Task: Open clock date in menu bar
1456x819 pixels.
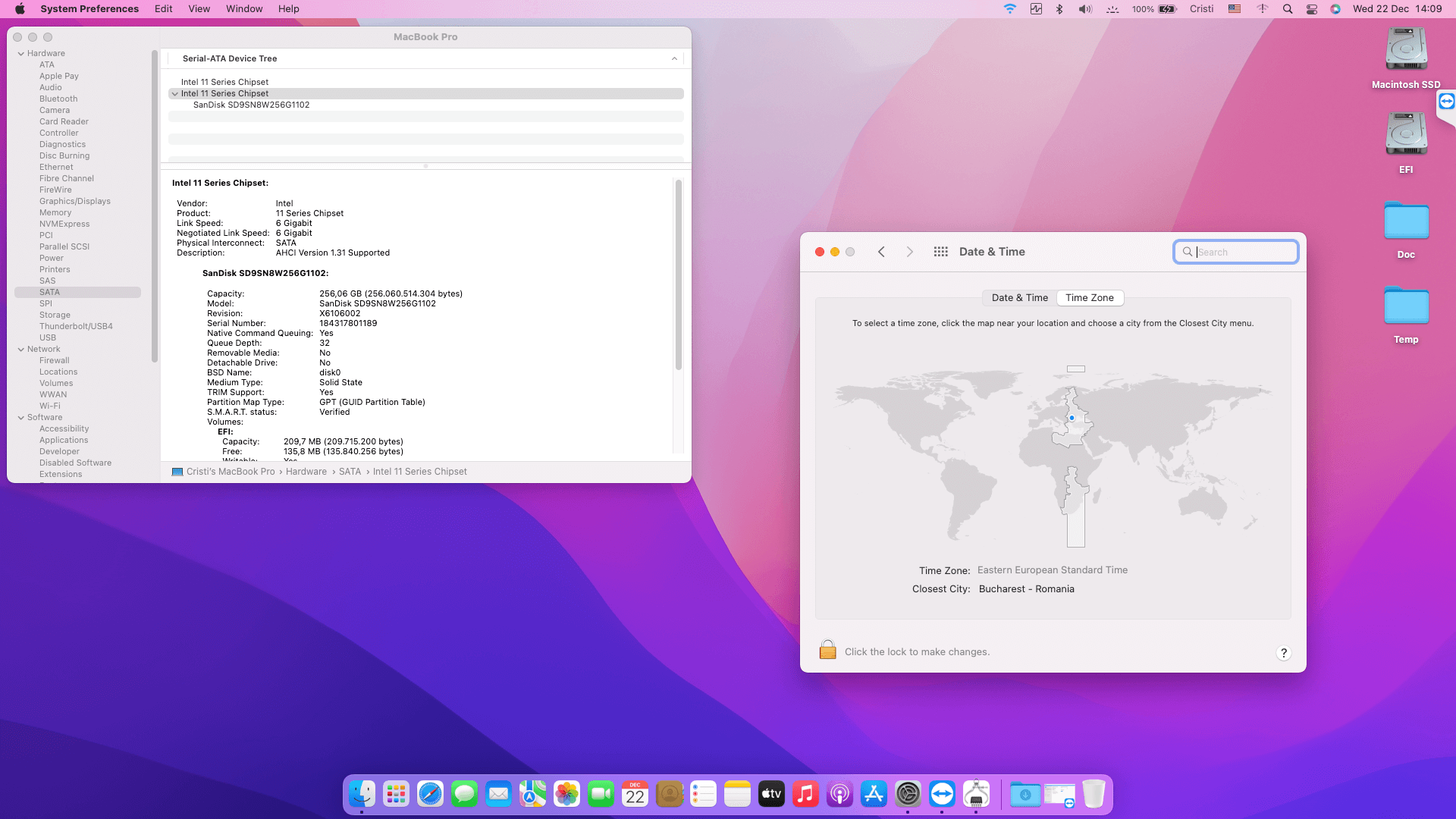Action: (x=1397, y=9)
